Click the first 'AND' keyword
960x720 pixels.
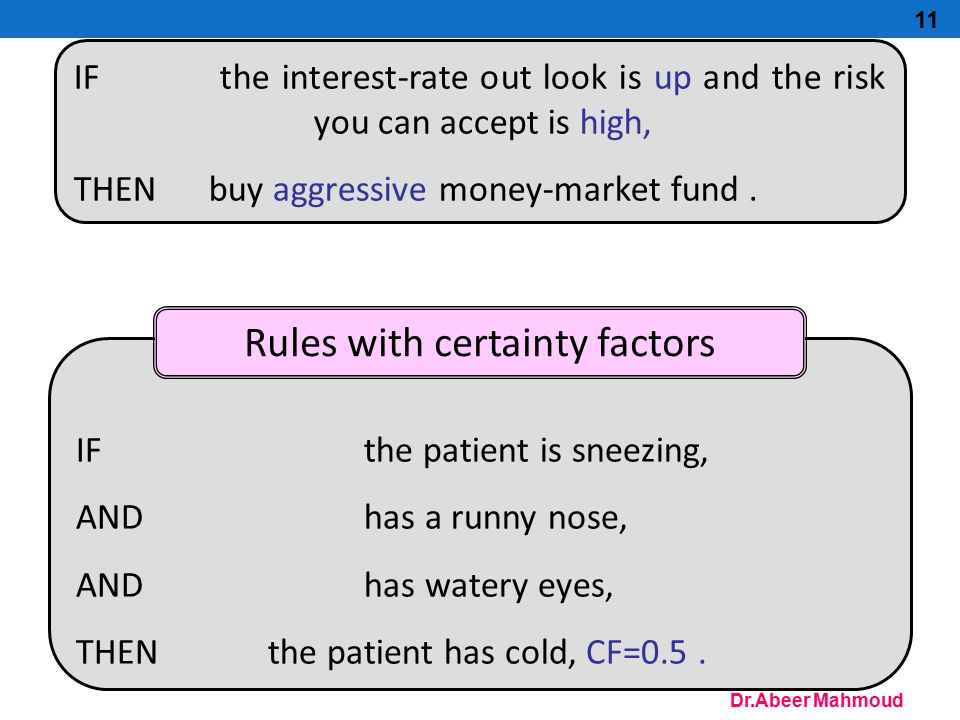click(x=110, y=518)
